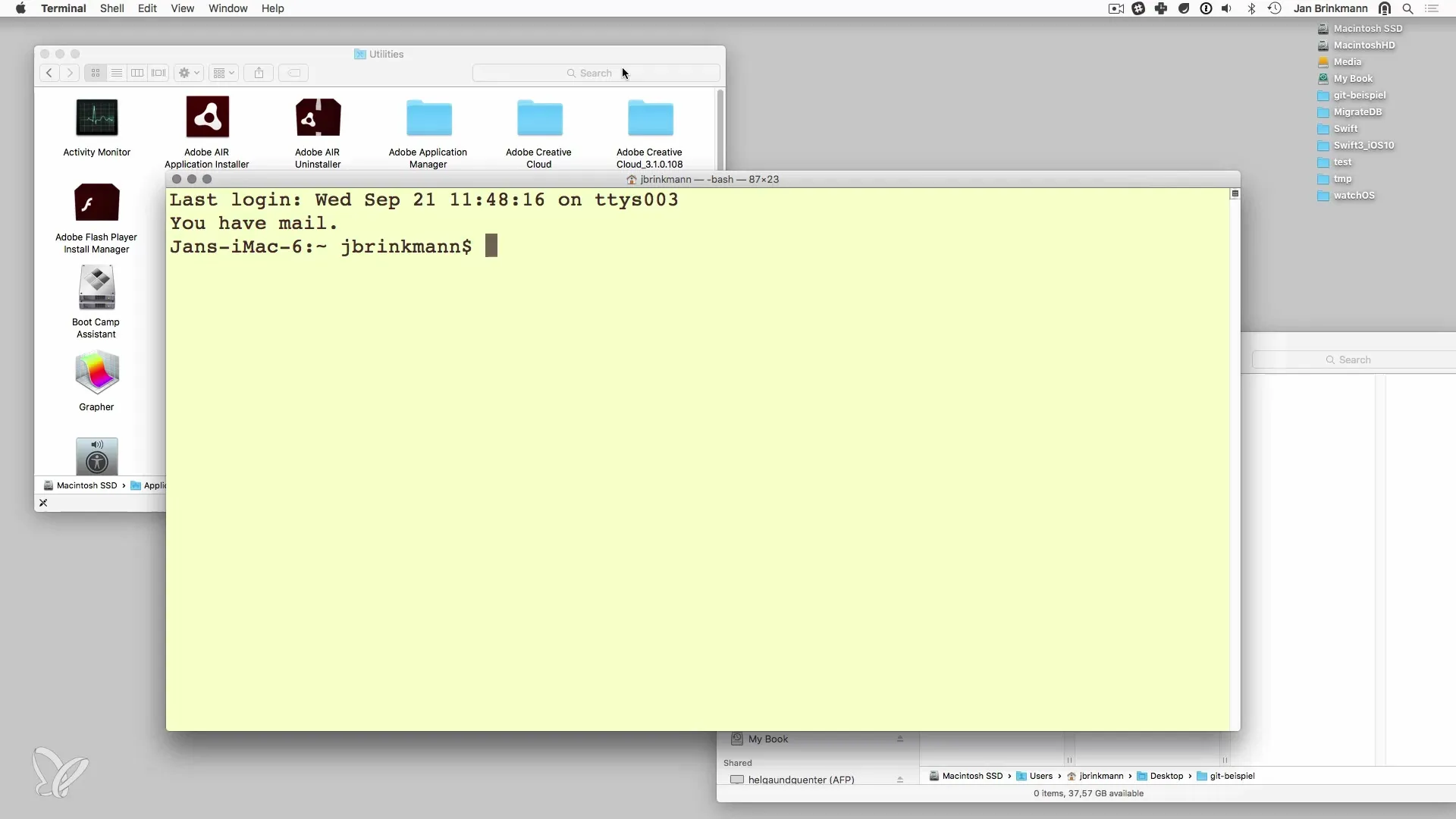Click Desktop in background Finder path bar
Viewport: 1456px width, 819px height.
(1160, 776)
